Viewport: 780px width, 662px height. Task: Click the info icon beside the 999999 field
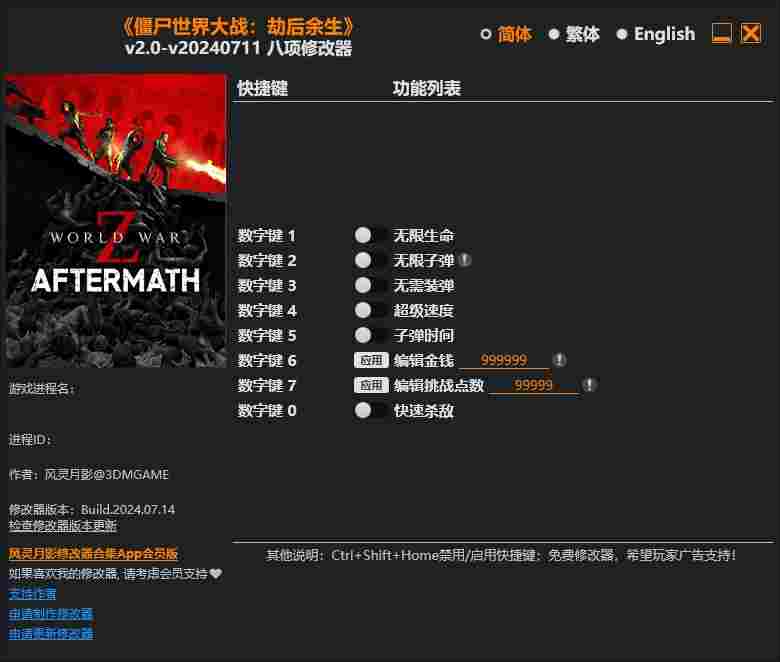tap(560, 360)
